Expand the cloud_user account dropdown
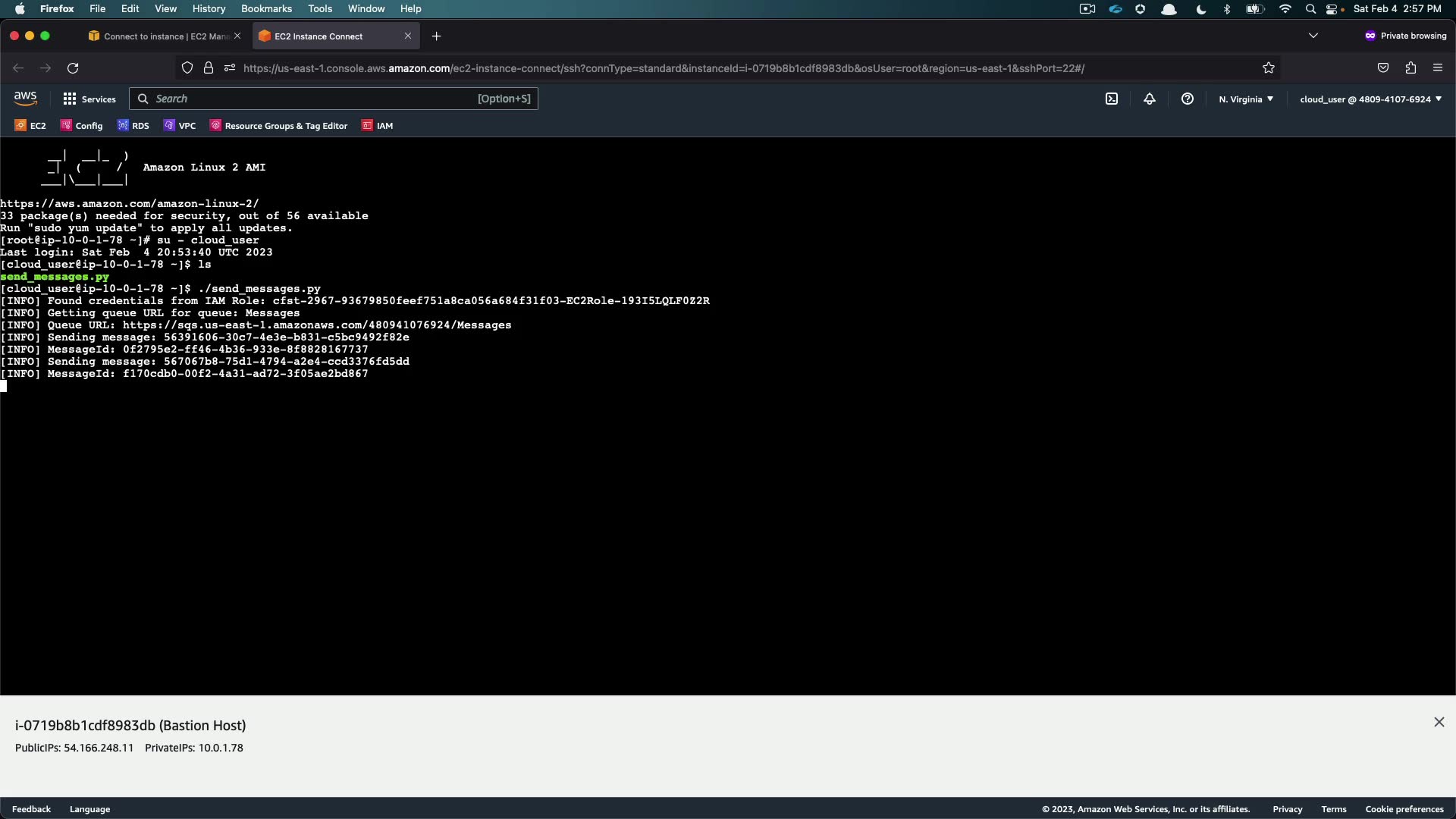Image resolution: width=1456 pixels, height=819 pixels. coord(1370,99)
